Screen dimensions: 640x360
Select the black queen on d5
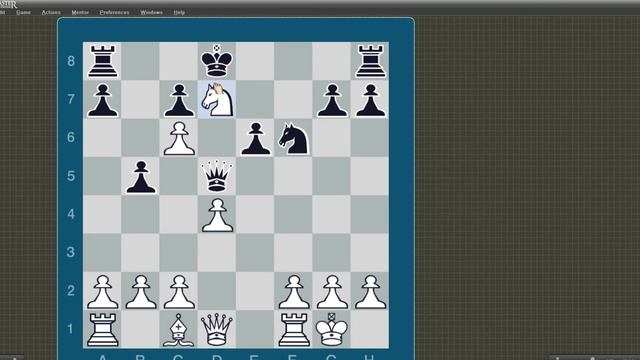[217, 176]
